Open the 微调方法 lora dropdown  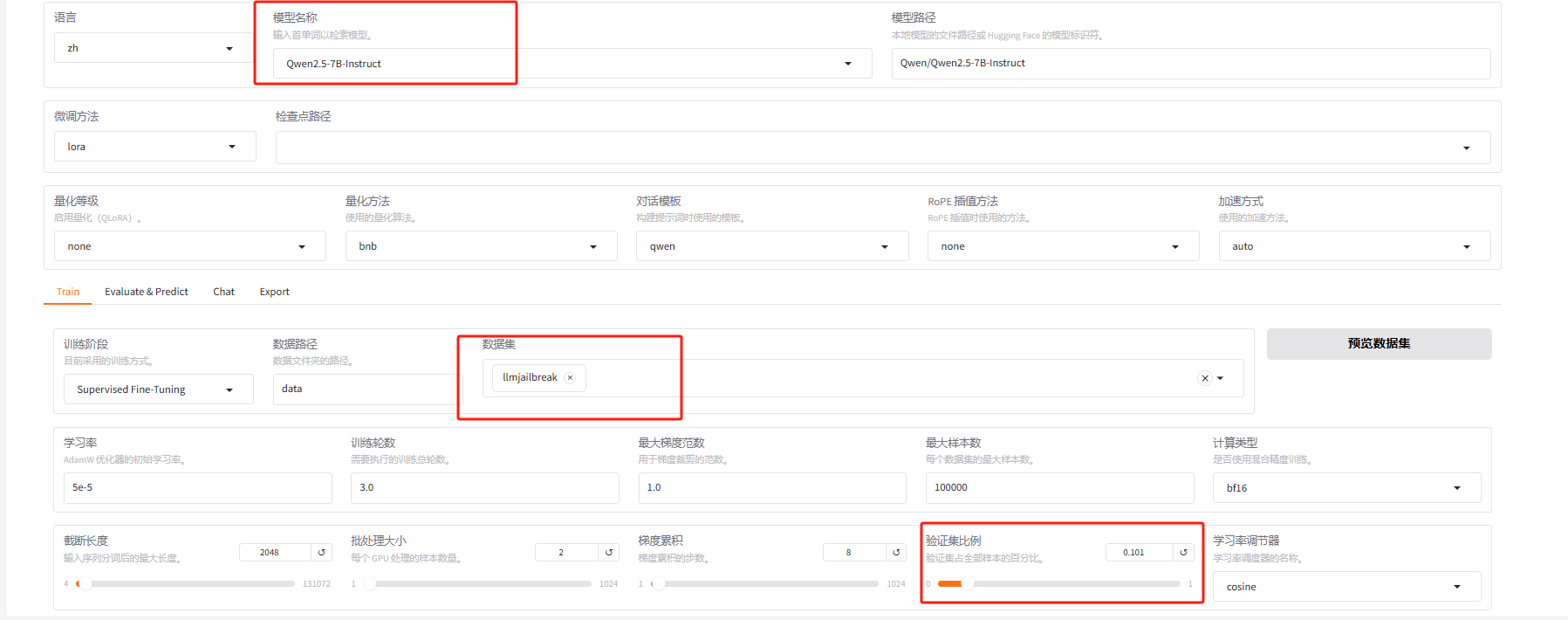point(154,147)
